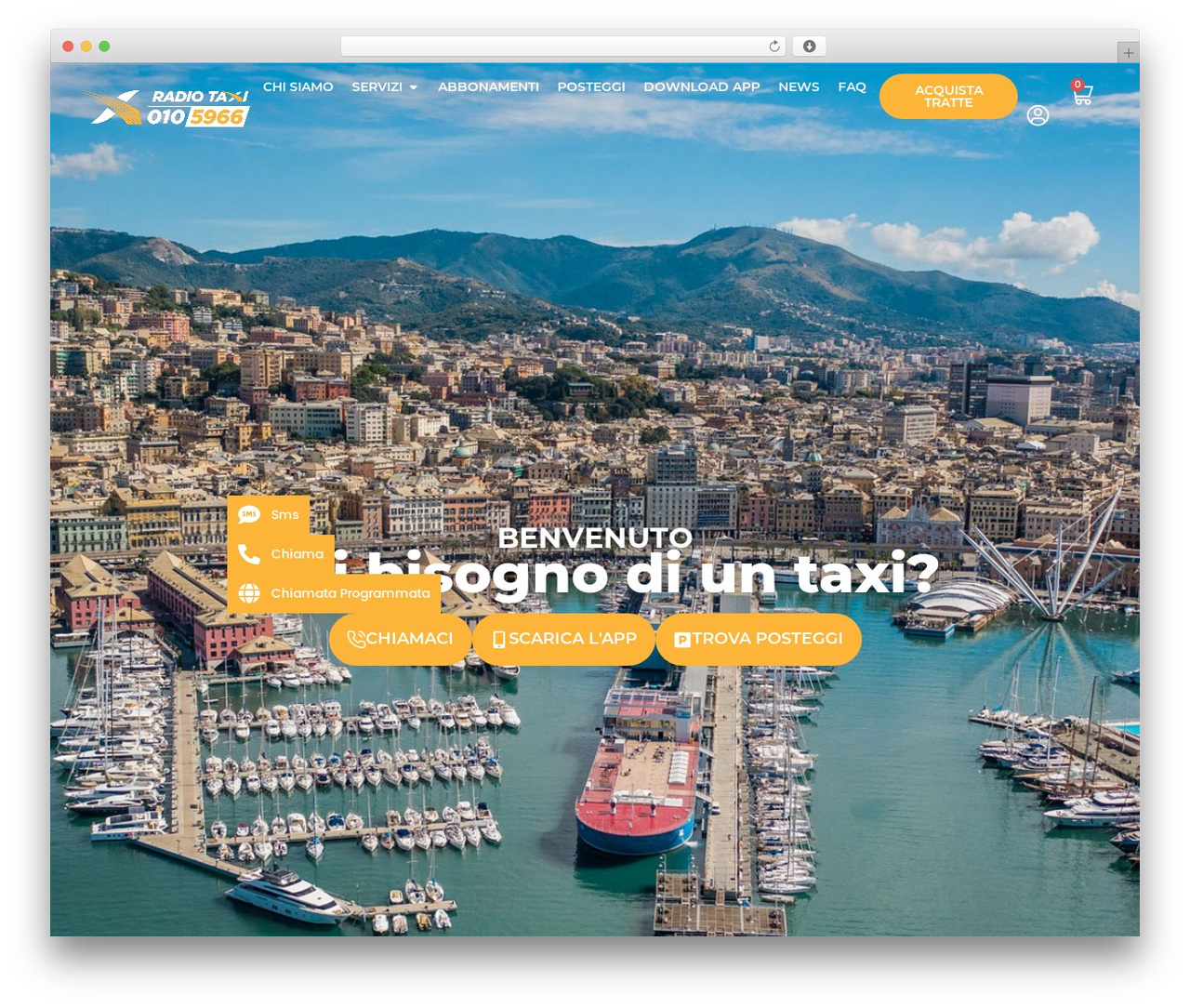Select the Chiama contact option
The image size is (1190, 1008).
pos(281,554)
